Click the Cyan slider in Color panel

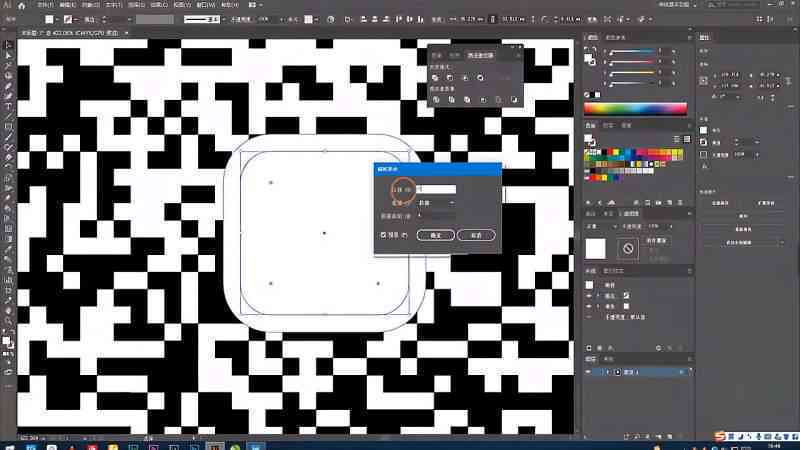(632, 52)
